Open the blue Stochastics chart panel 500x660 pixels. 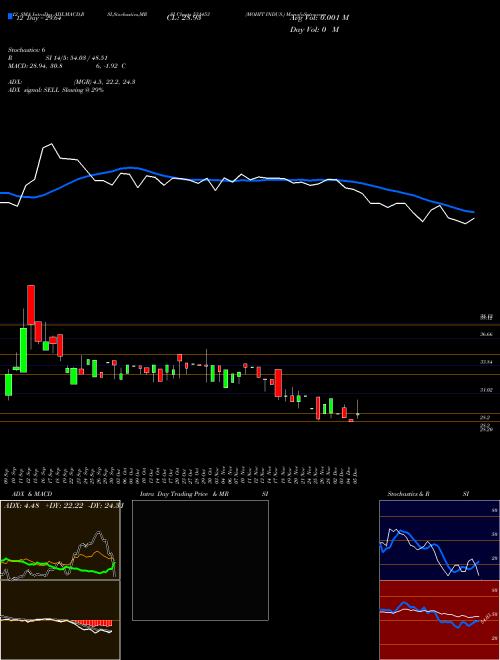click(439, 540)
